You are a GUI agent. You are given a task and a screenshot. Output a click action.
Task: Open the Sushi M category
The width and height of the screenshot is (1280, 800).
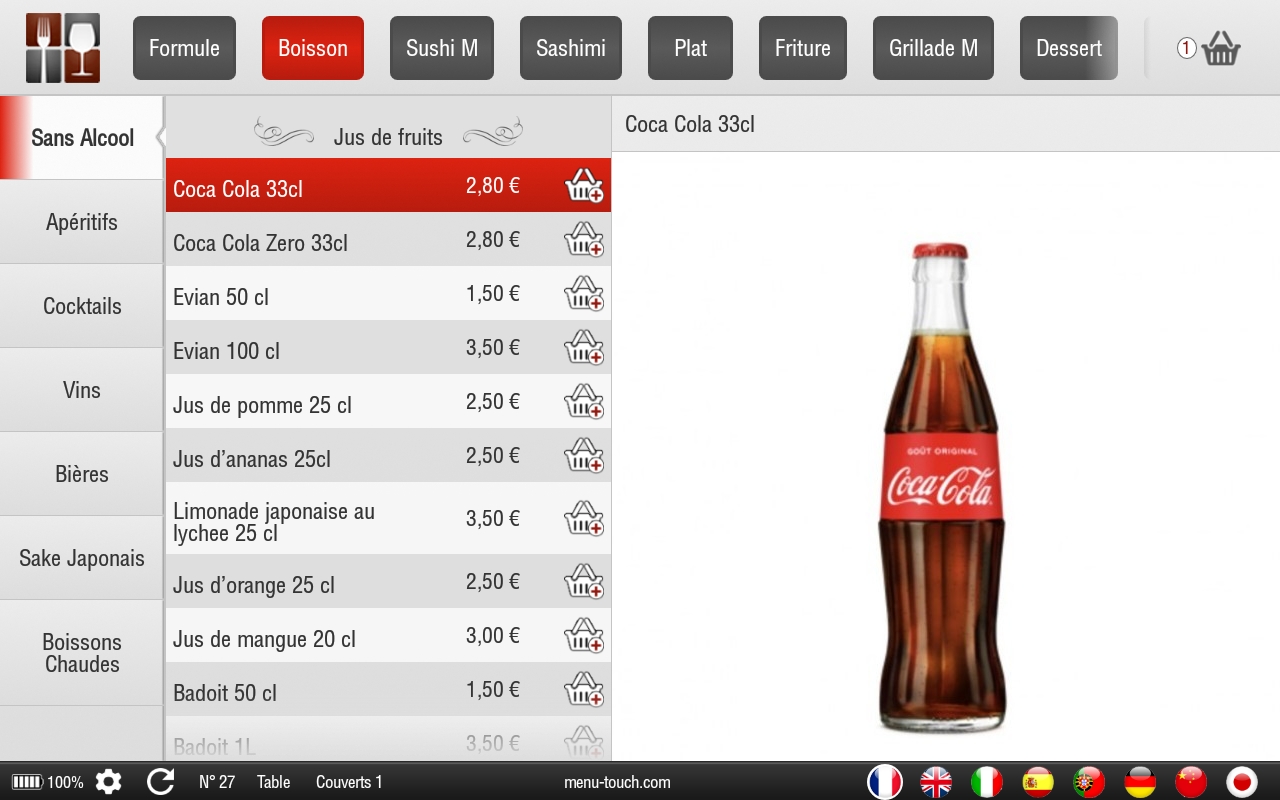pyautogui.click(x=442, y=48)
